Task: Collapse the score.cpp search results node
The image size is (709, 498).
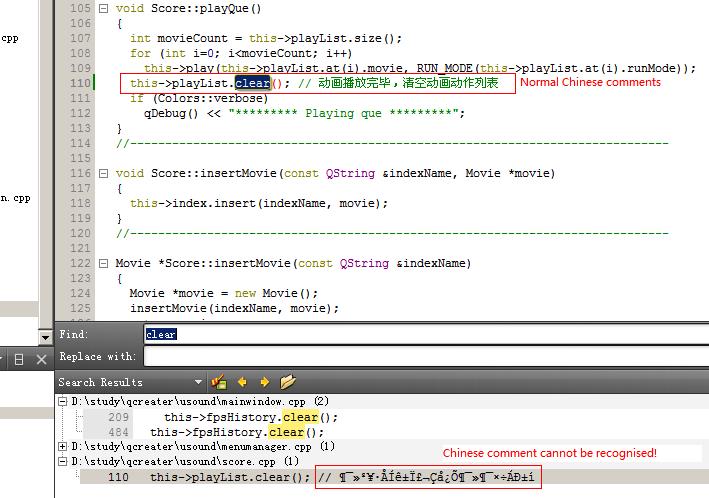Action: coord(64,461)
